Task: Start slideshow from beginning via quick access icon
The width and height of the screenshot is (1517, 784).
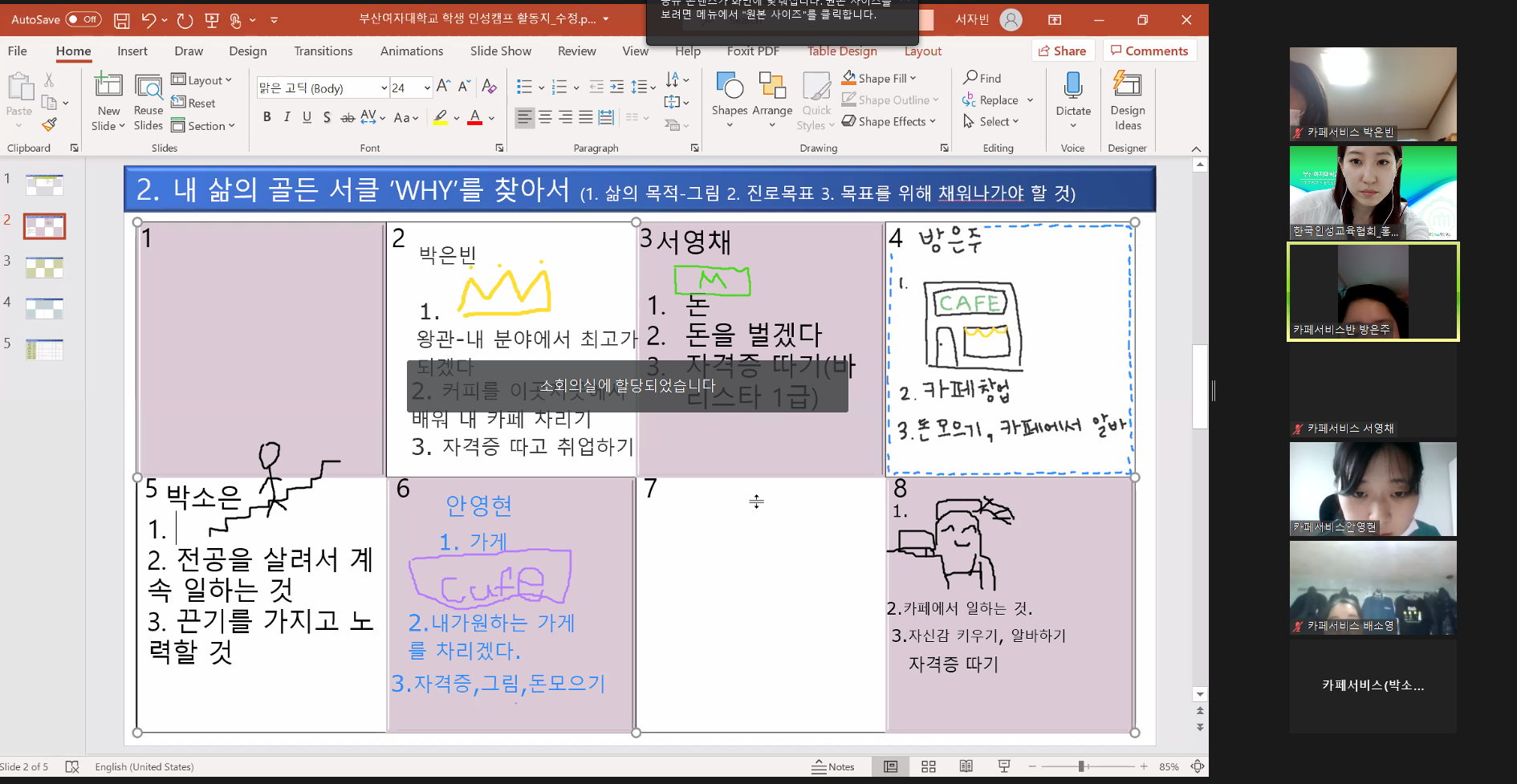Action: (x=212, y=20)
